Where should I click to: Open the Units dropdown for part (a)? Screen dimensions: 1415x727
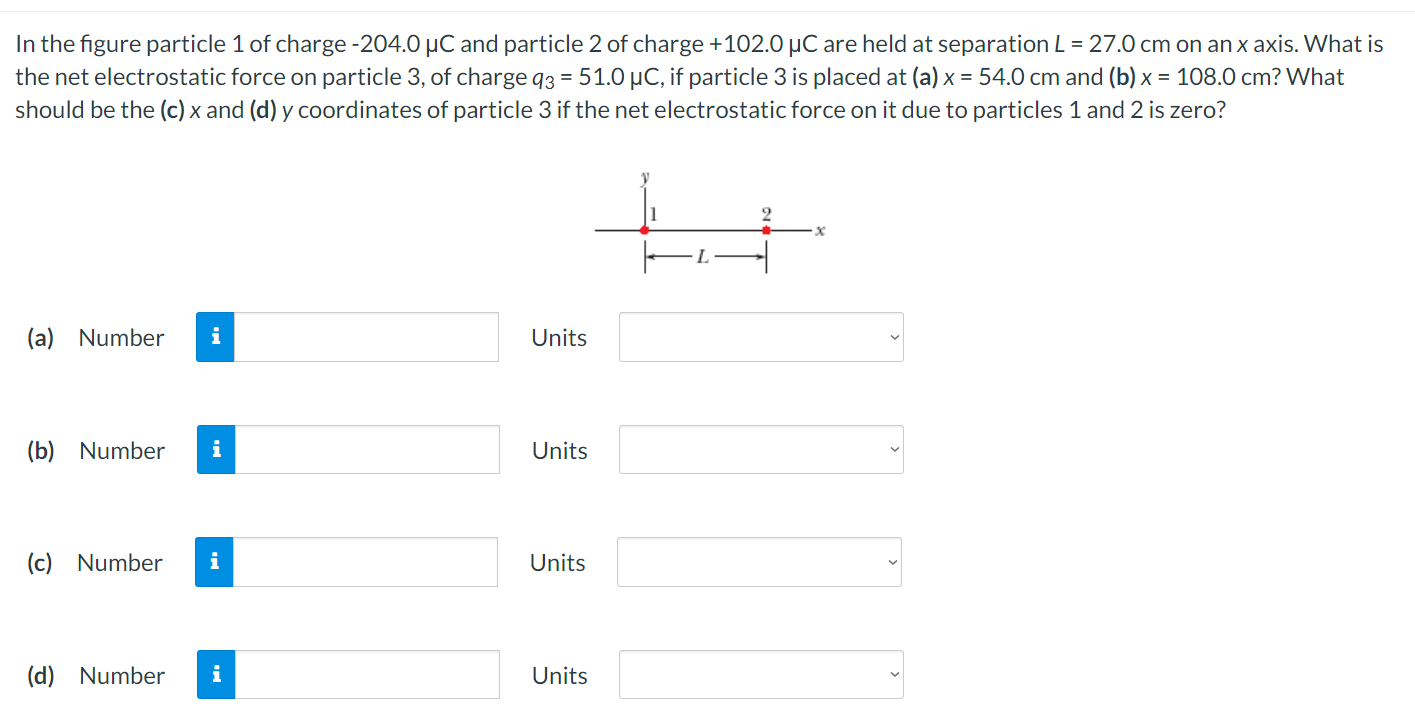point(760,337)
